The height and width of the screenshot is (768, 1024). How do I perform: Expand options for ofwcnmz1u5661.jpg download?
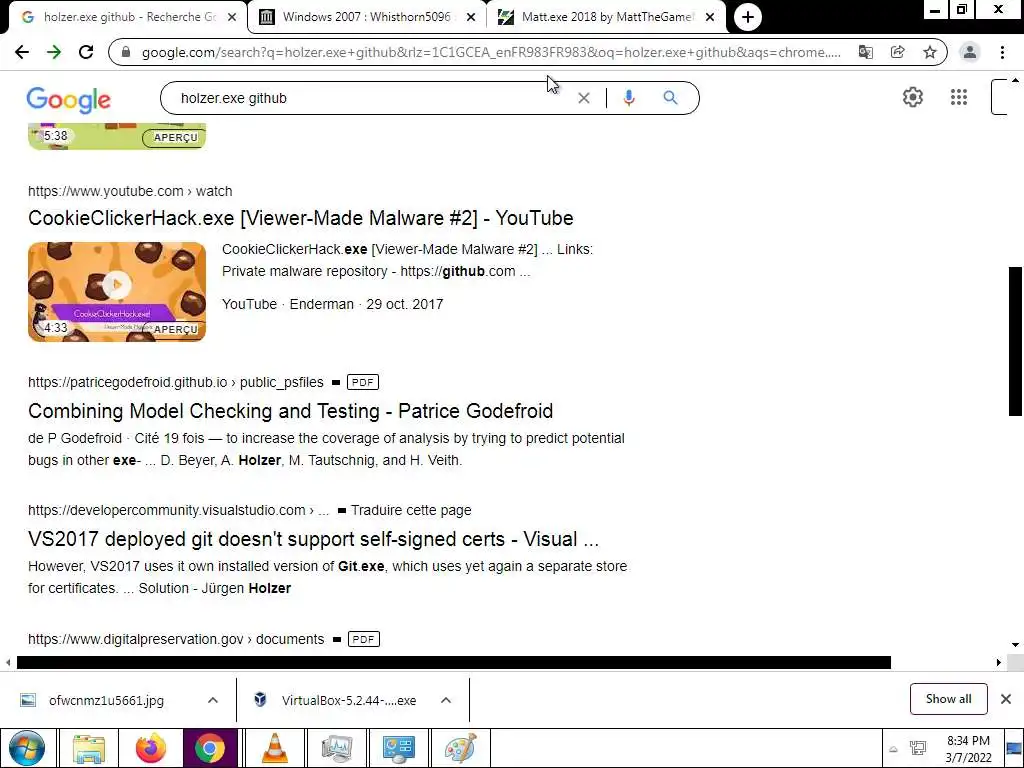click(213, 700)
